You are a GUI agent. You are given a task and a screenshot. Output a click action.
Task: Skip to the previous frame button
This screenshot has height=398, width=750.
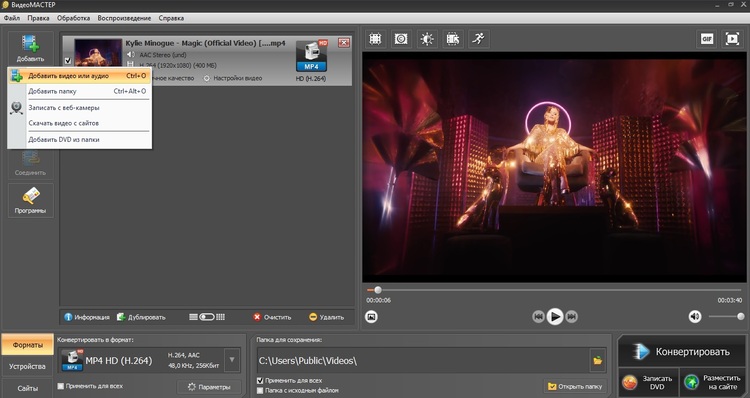point(539,316)
